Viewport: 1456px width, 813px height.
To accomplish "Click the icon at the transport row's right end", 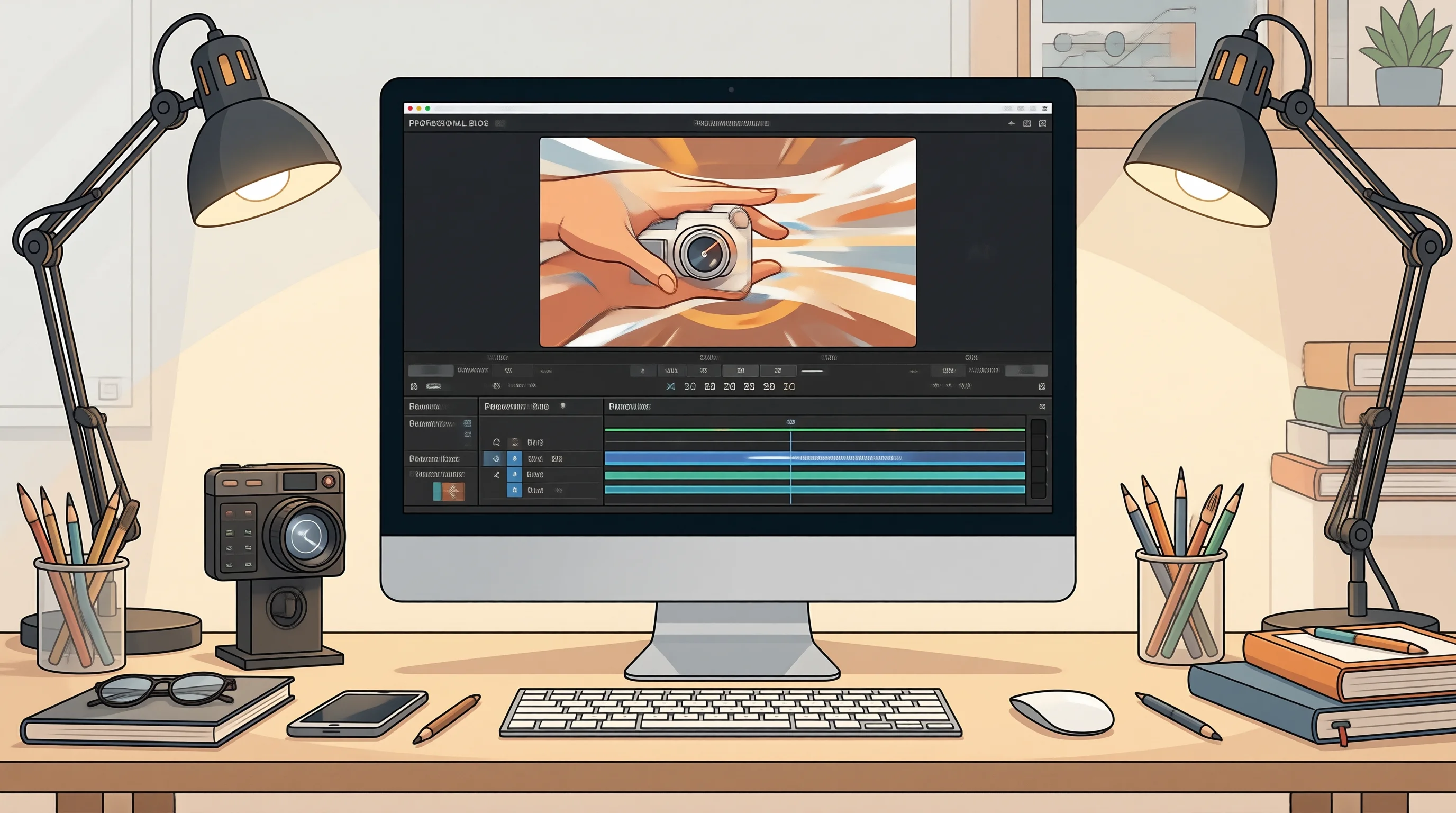I will tap(1042, 387).
